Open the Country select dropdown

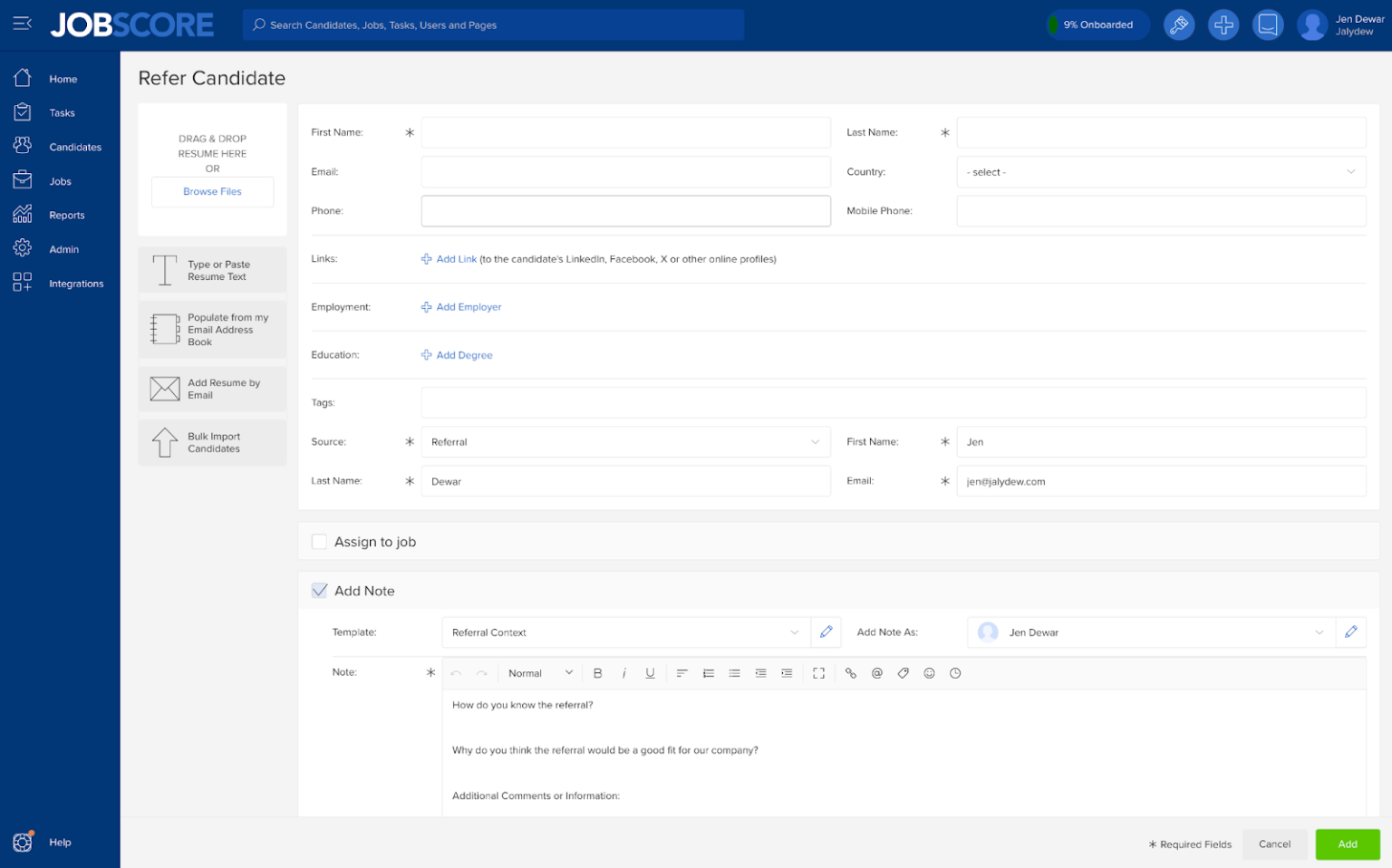pyautogui.click(x=1160, y=172)
